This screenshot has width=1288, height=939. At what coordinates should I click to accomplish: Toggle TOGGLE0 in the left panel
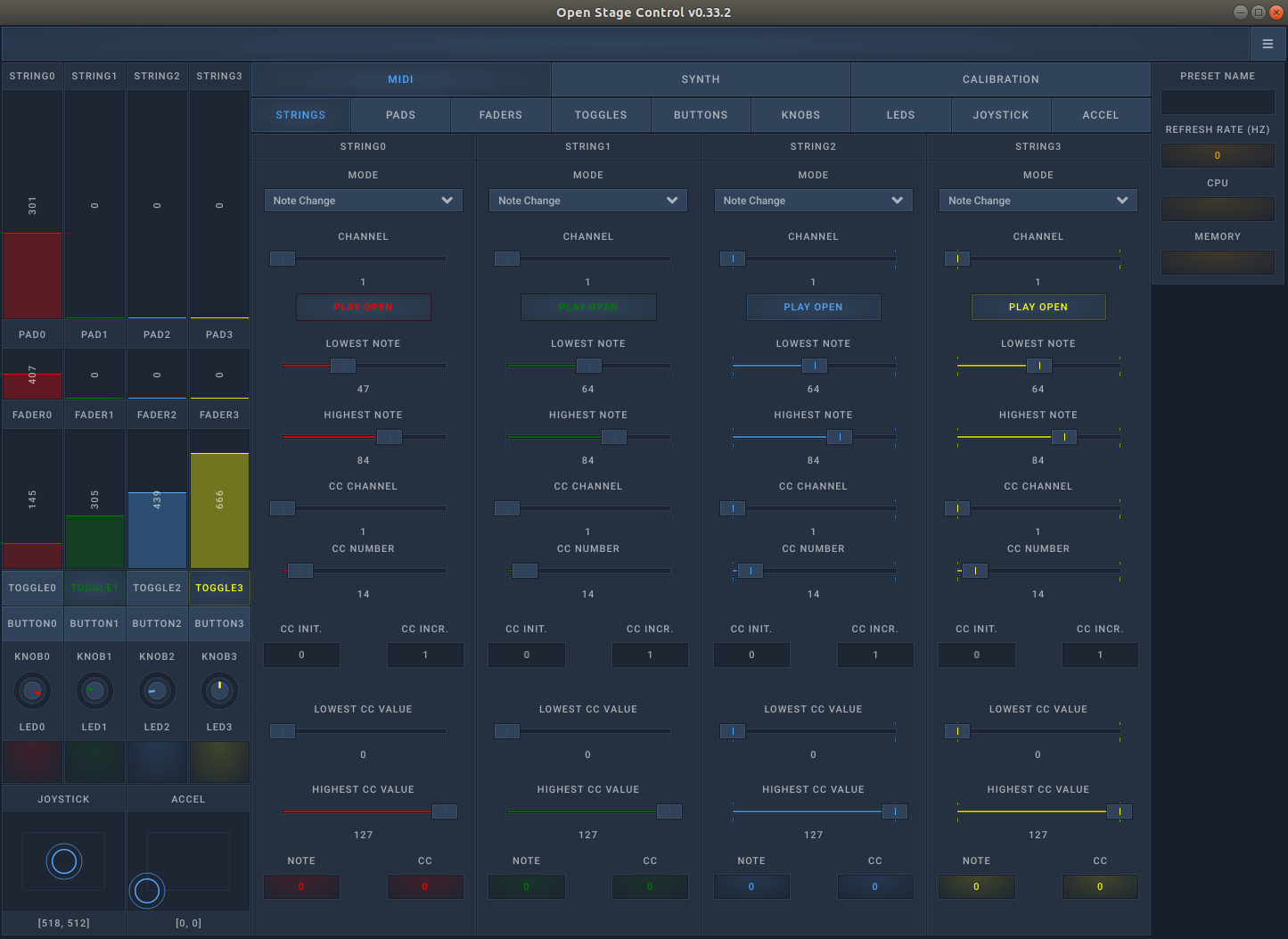pos(32,588)
